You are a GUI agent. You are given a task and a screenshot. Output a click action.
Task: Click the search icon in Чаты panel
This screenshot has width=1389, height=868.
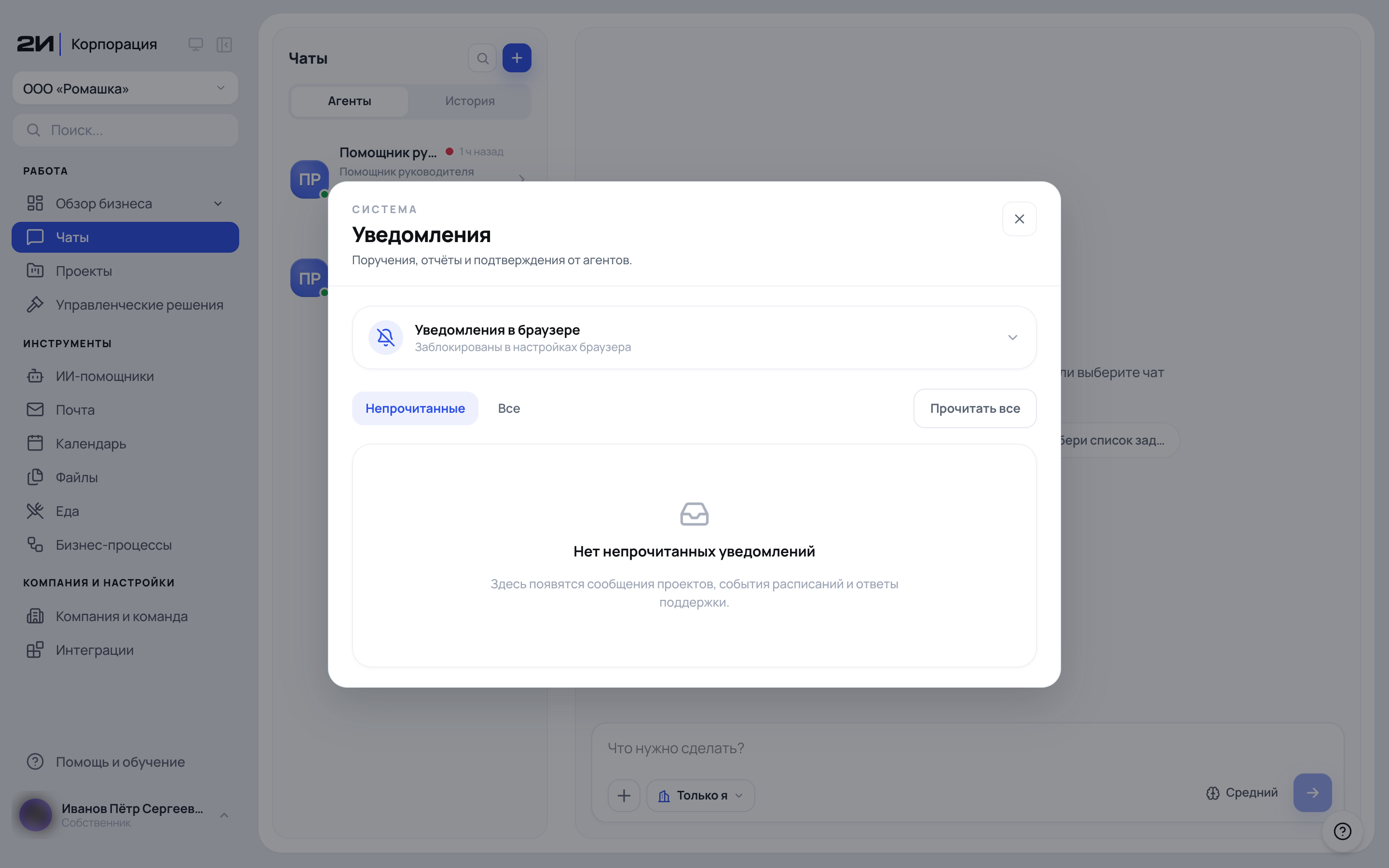pyautogui.click(x=483, y=58)
